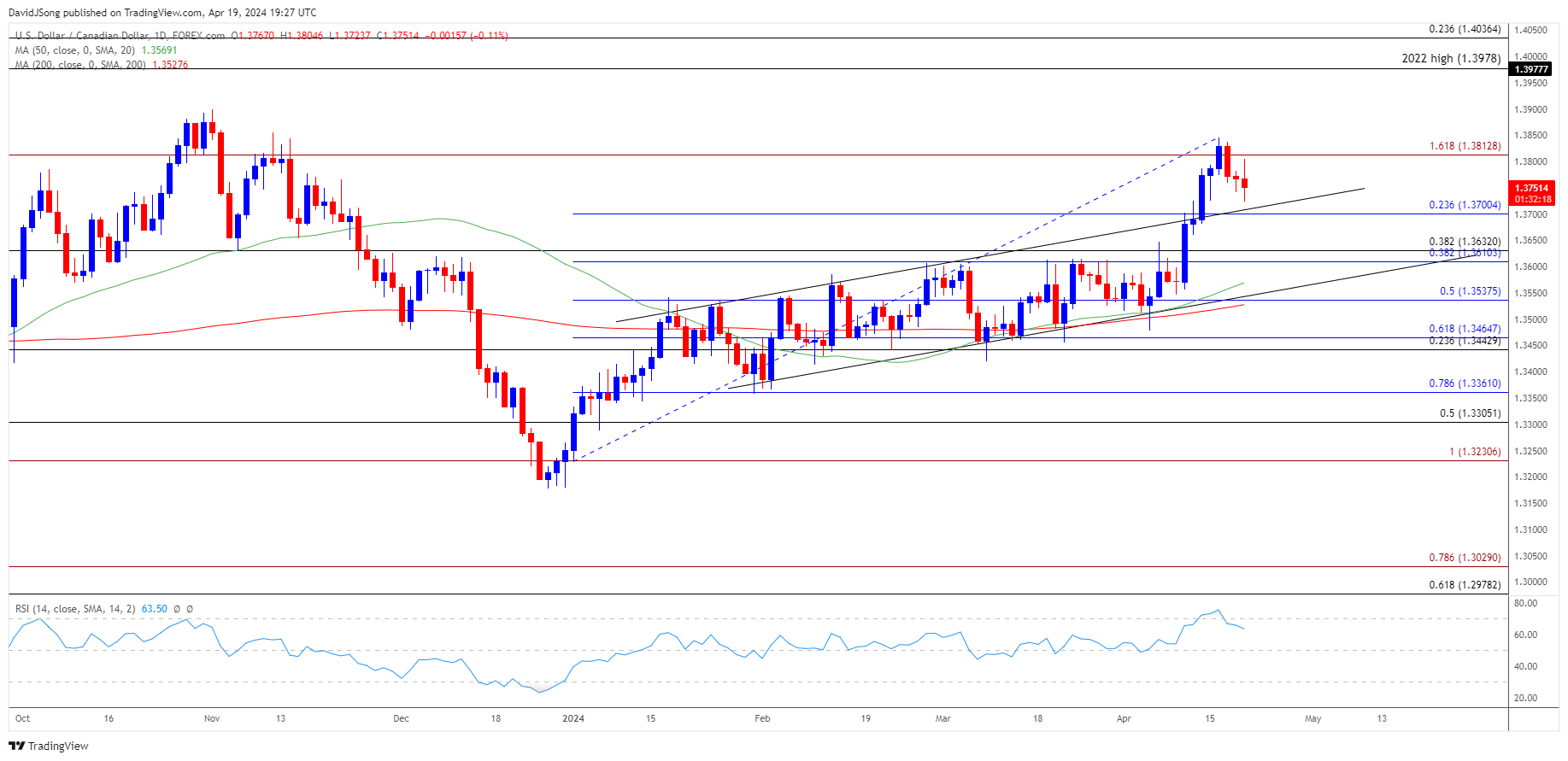Click the Feb date on the time axis
This screenshot has height=761, width=1568.
pos(762,718)
